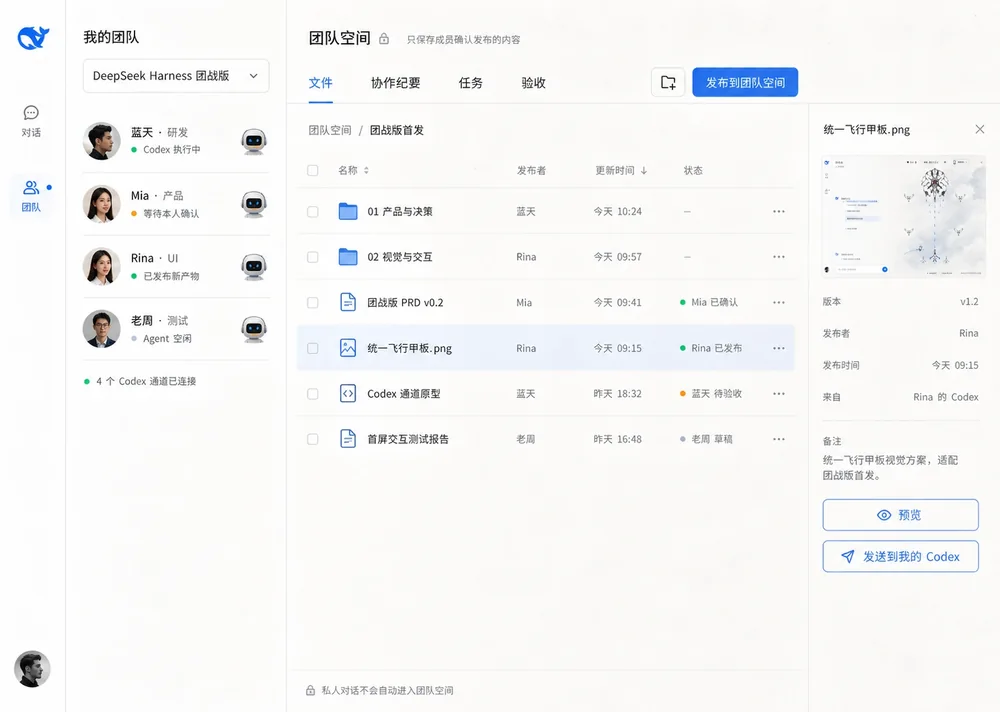Switch to the 验收 tab
Viewport: 1000px width, 712px height.
533,83
